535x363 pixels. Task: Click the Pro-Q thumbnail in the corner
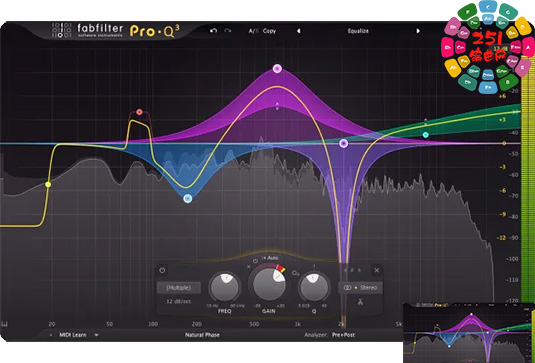tap(469, 332)
